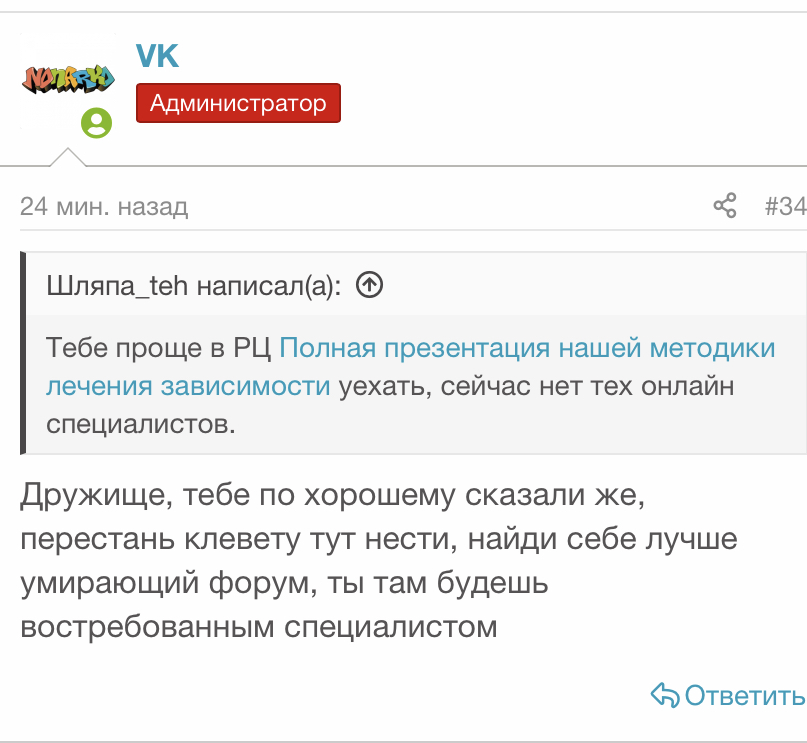Open the post permalink '24 мин. назад'
Viewport: 807px width, 743px height.
104,207
